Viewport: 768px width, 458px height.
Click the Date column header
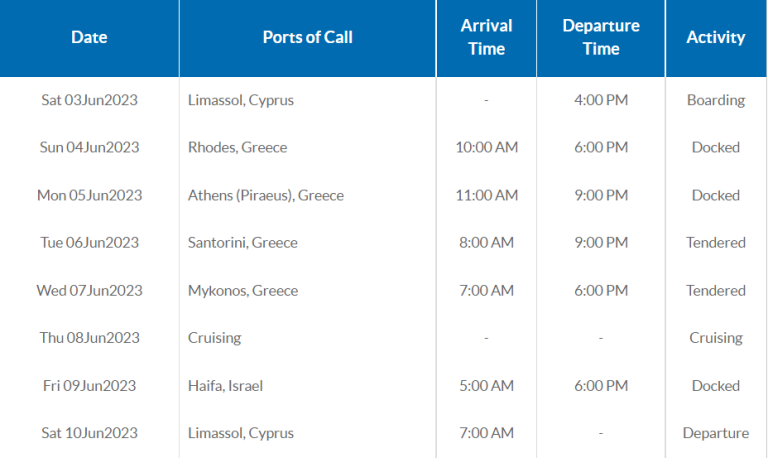[x=89, y=38]
